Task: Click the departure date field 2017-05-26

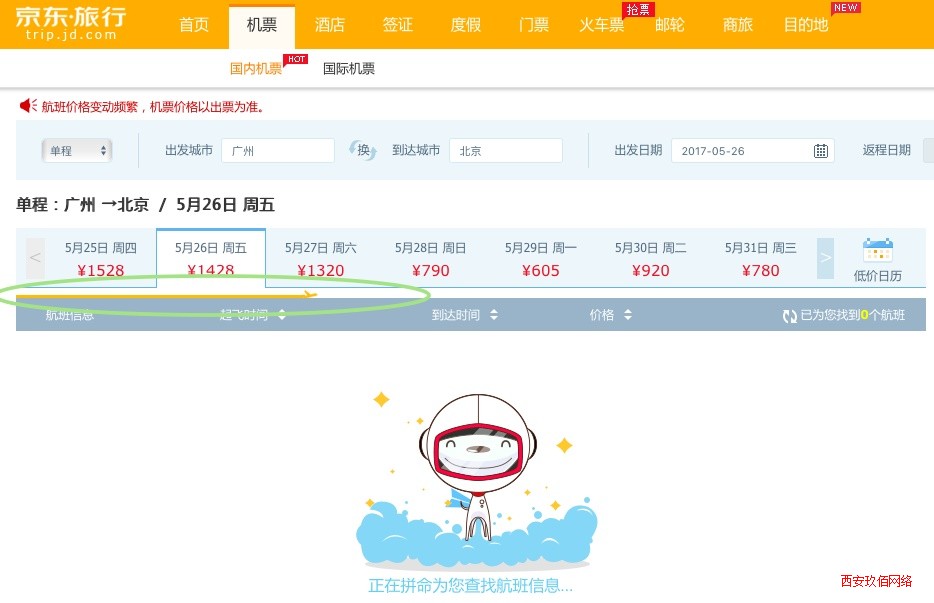Action: coord(753,151)
